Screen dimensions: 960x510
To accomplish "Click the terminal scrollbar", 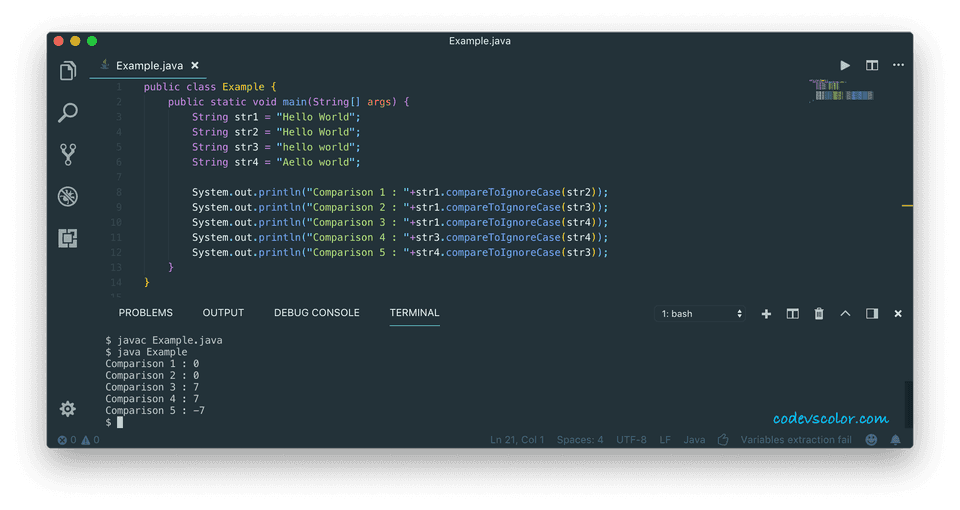I will [909, 404].
